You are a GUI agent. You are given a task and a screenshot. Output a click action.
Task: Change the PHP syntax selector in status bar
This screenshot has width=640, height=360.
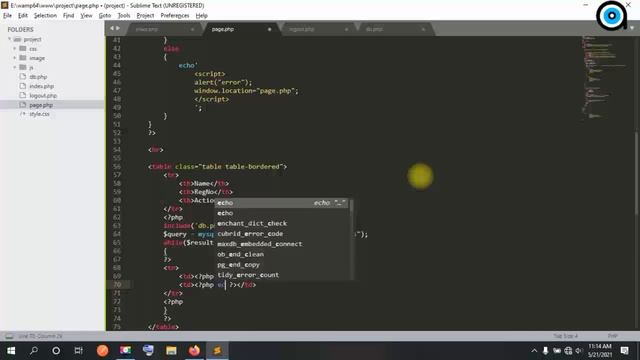pos(612,336)
